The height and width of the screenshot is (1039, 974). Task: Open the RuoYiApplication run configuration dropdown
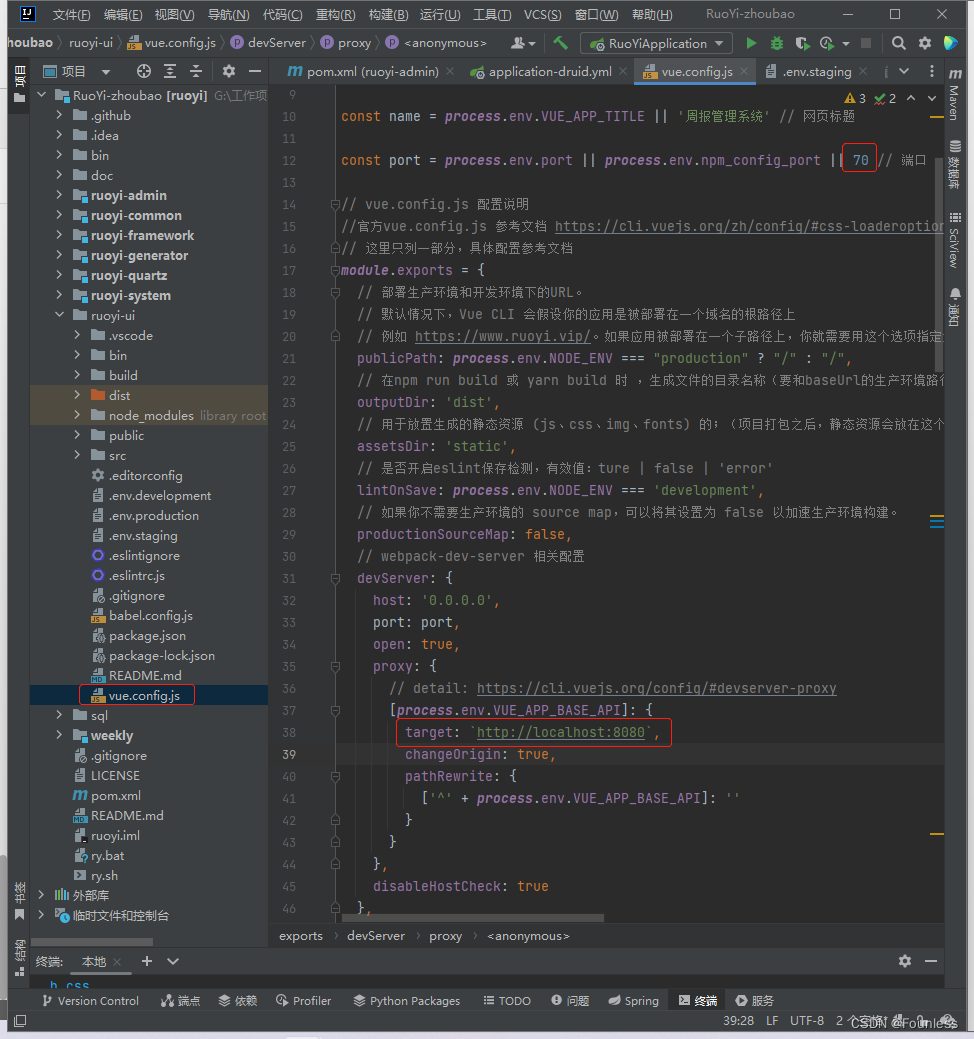click(656, 44)
